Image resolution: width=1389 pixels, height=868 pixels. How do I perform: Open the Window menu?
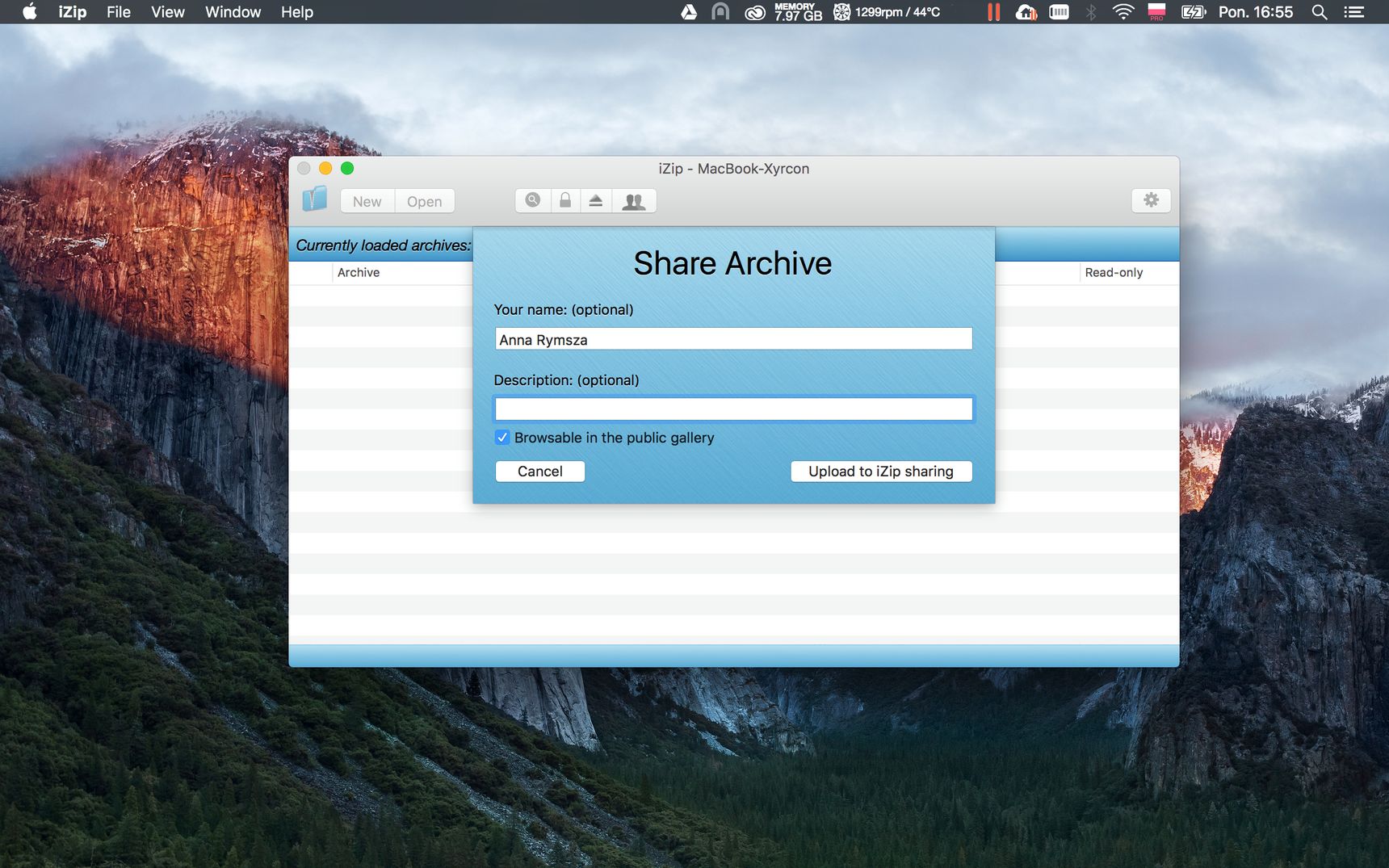coord(233,12)
